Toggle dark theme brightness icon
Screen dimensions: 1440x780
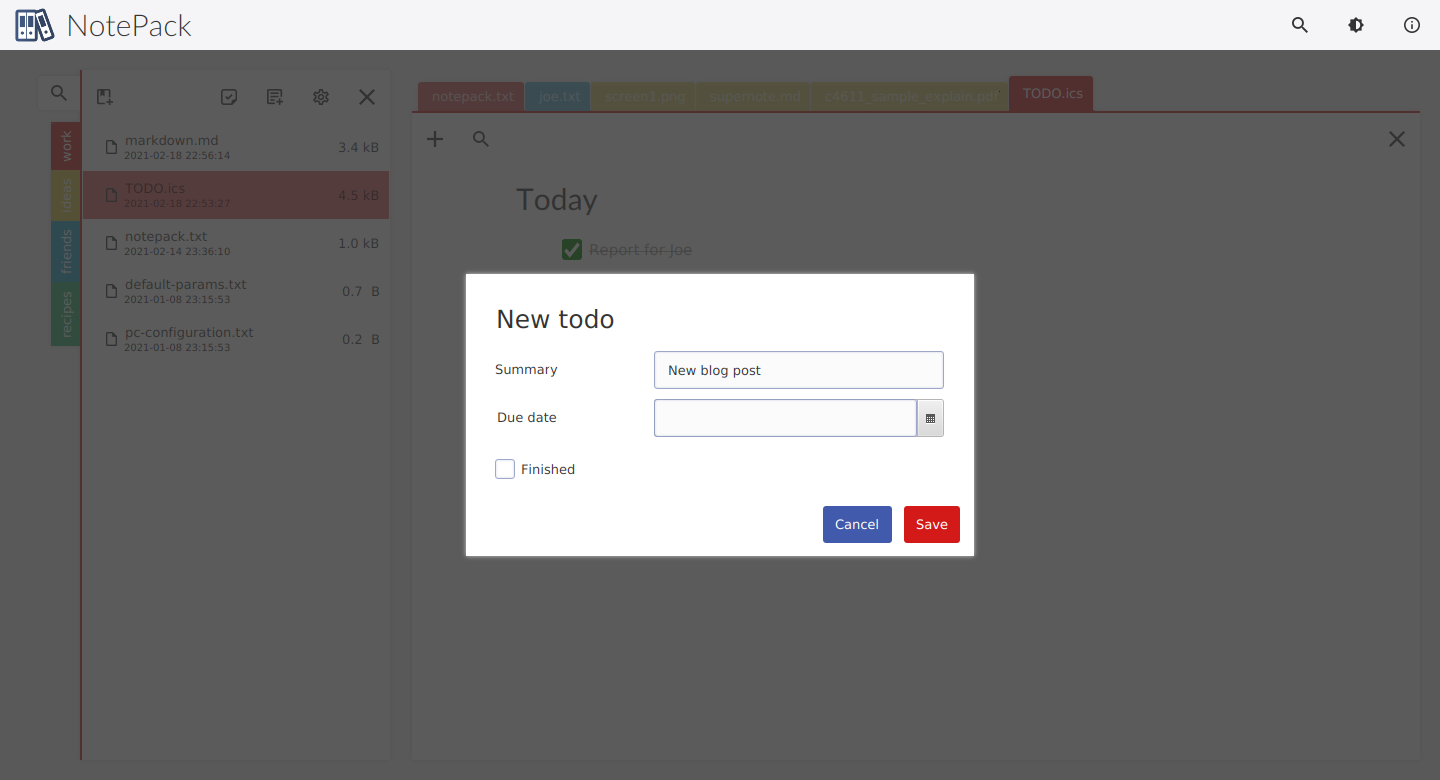pos(1356,25)
